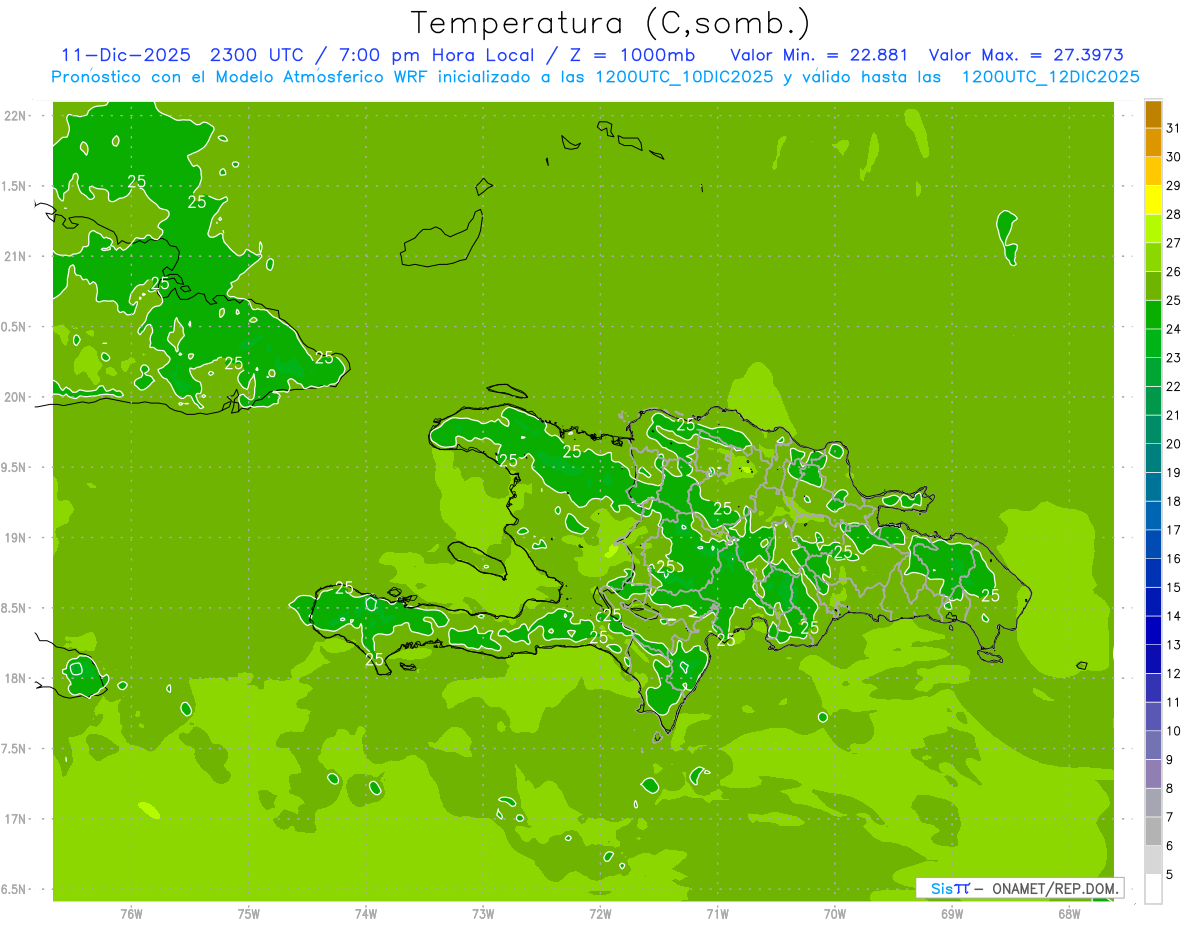Click the '19N' latitude axis label

coord(15,537)
